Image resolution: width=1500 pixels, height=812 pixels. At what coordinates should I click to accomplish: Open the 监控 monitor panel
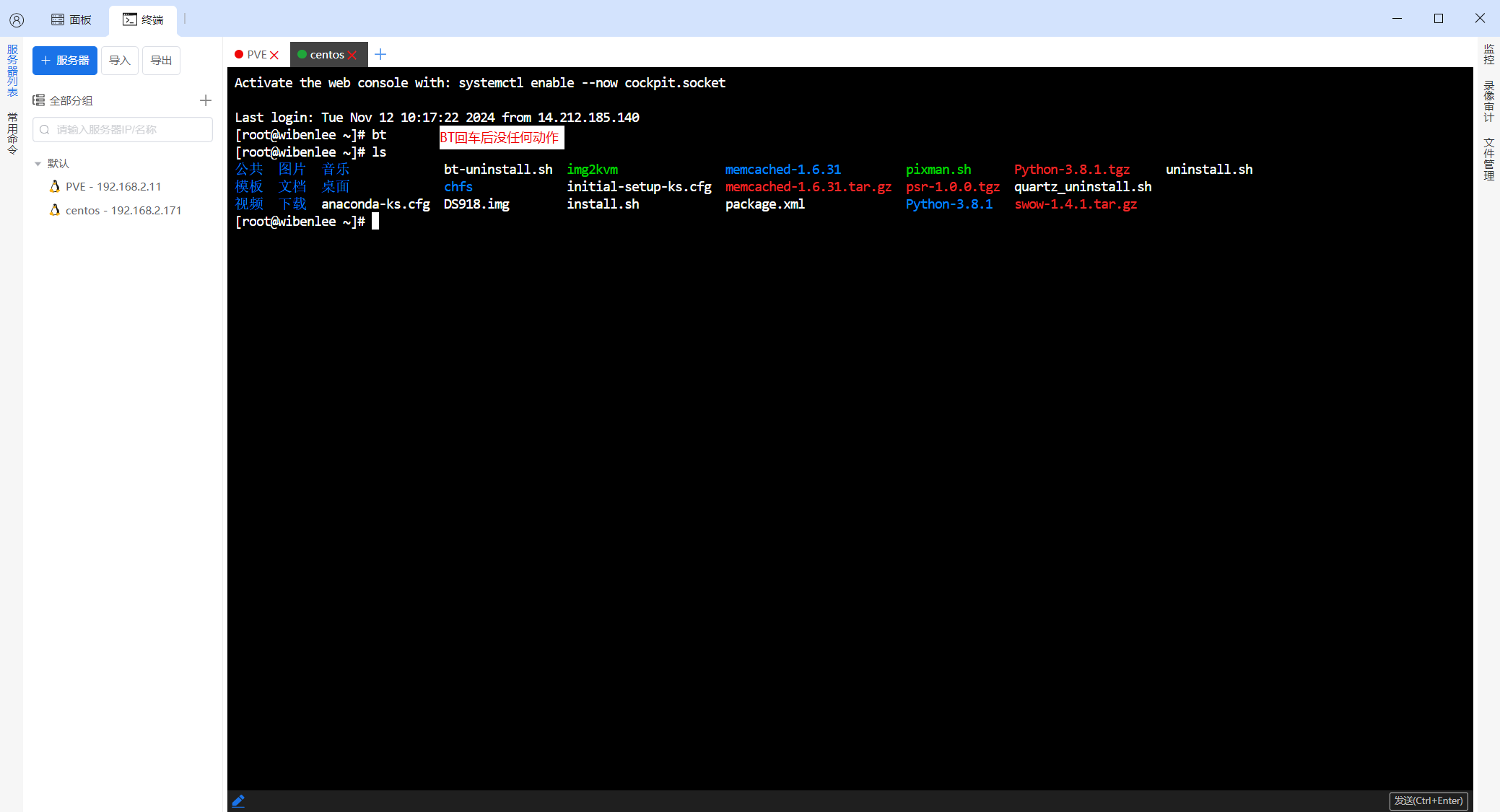point(1488,54)
